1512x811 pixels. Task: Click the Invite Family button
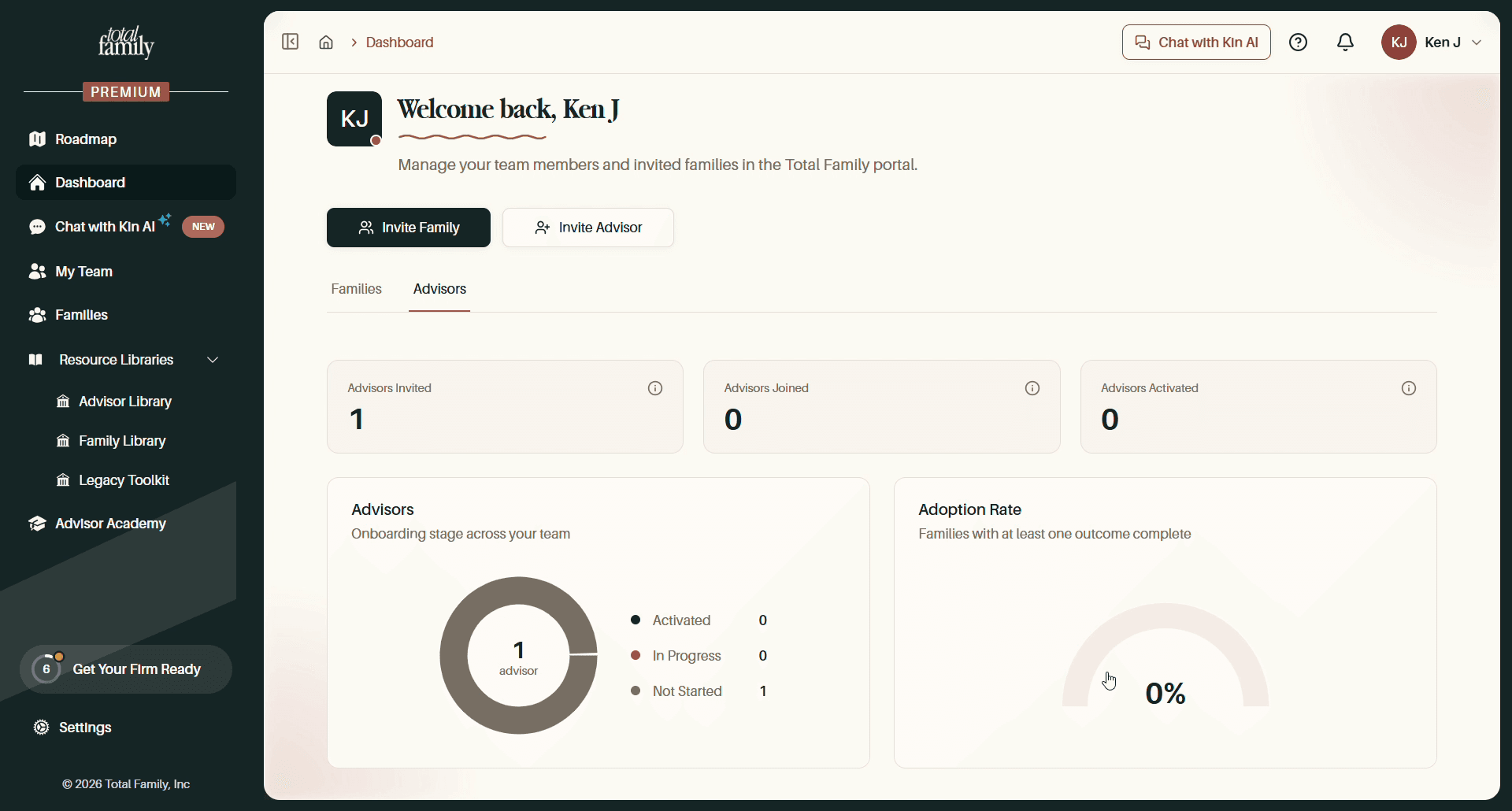pyautogui.click(x=409, y=228)
